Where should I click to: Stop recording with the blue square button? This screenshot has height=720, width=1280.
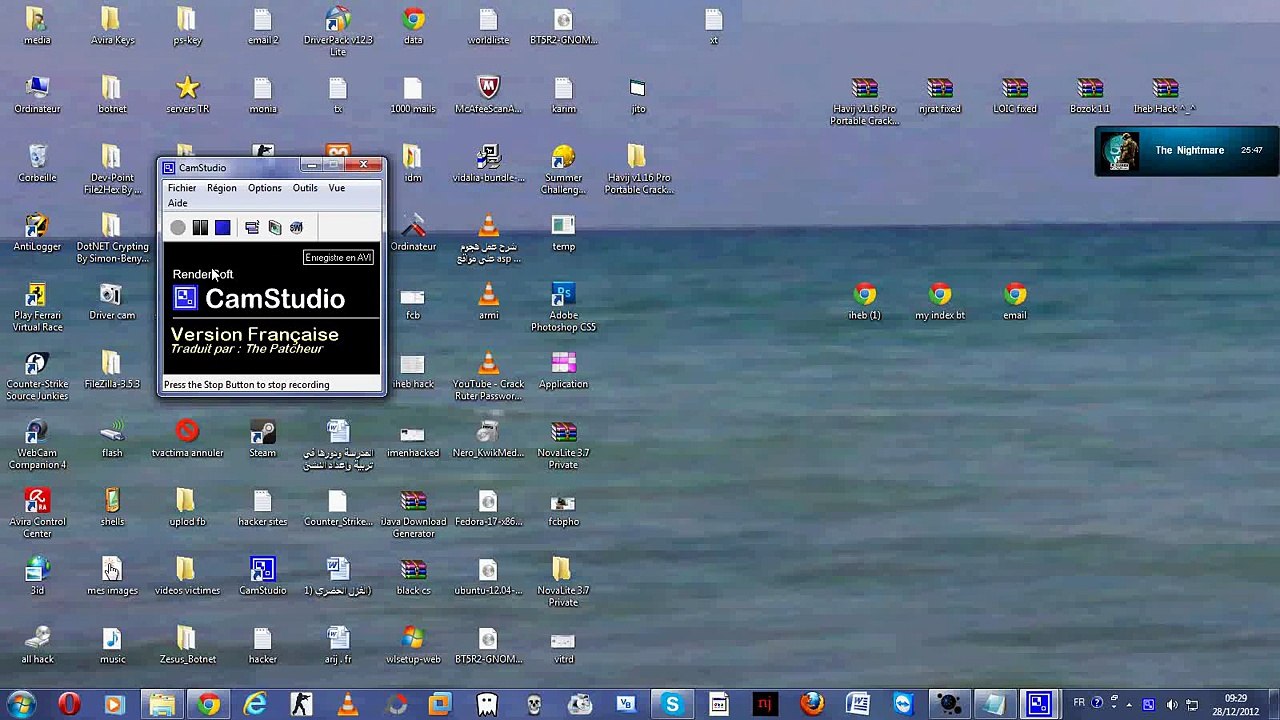(222, 228)
